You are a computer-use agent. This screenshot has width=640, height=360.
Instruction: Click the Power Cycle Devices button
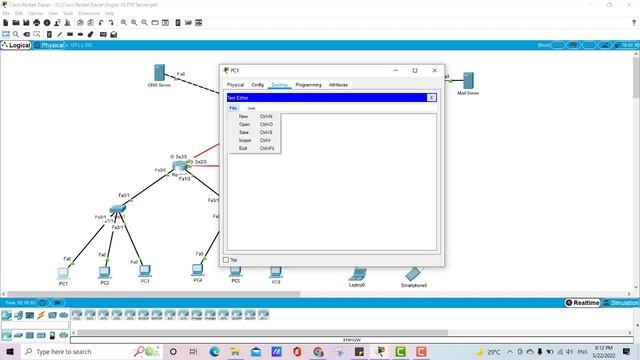click(x=42, y=303)
